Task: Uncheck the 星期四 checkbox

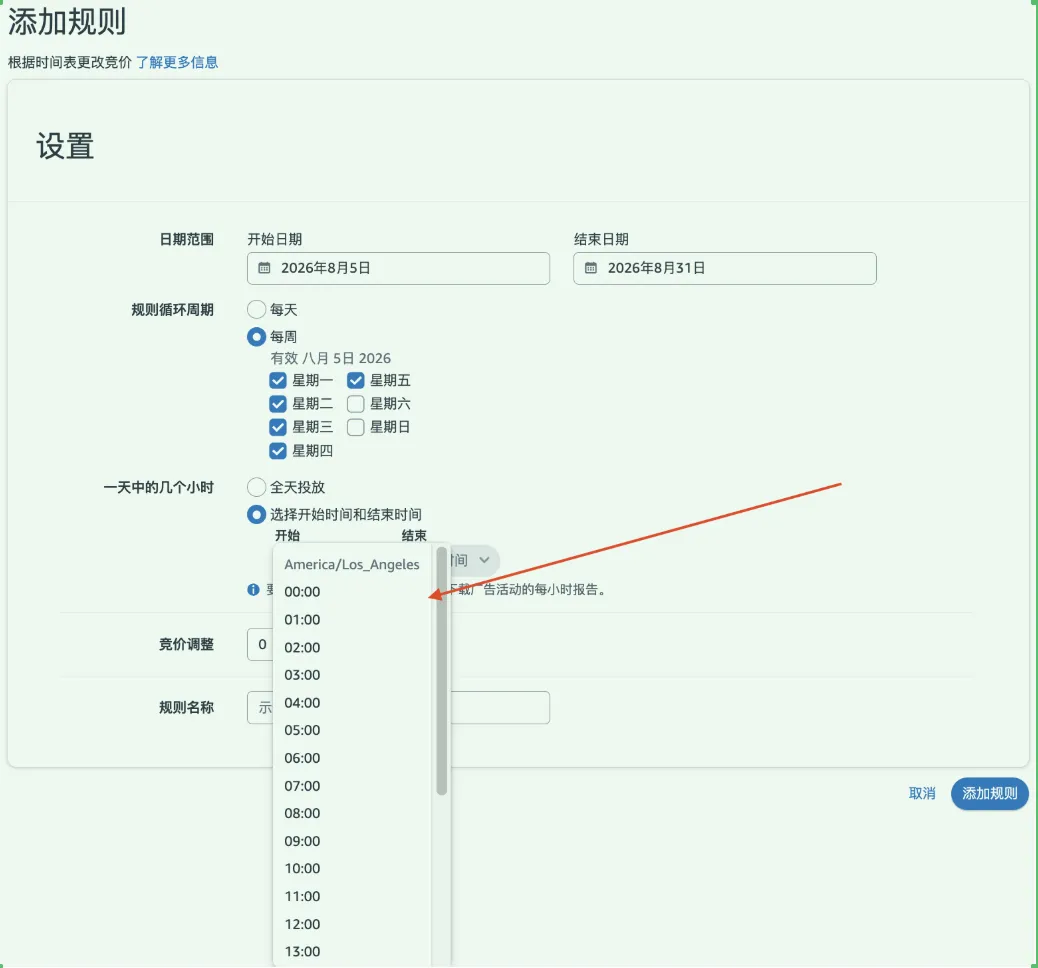Action: coord(278,451)
